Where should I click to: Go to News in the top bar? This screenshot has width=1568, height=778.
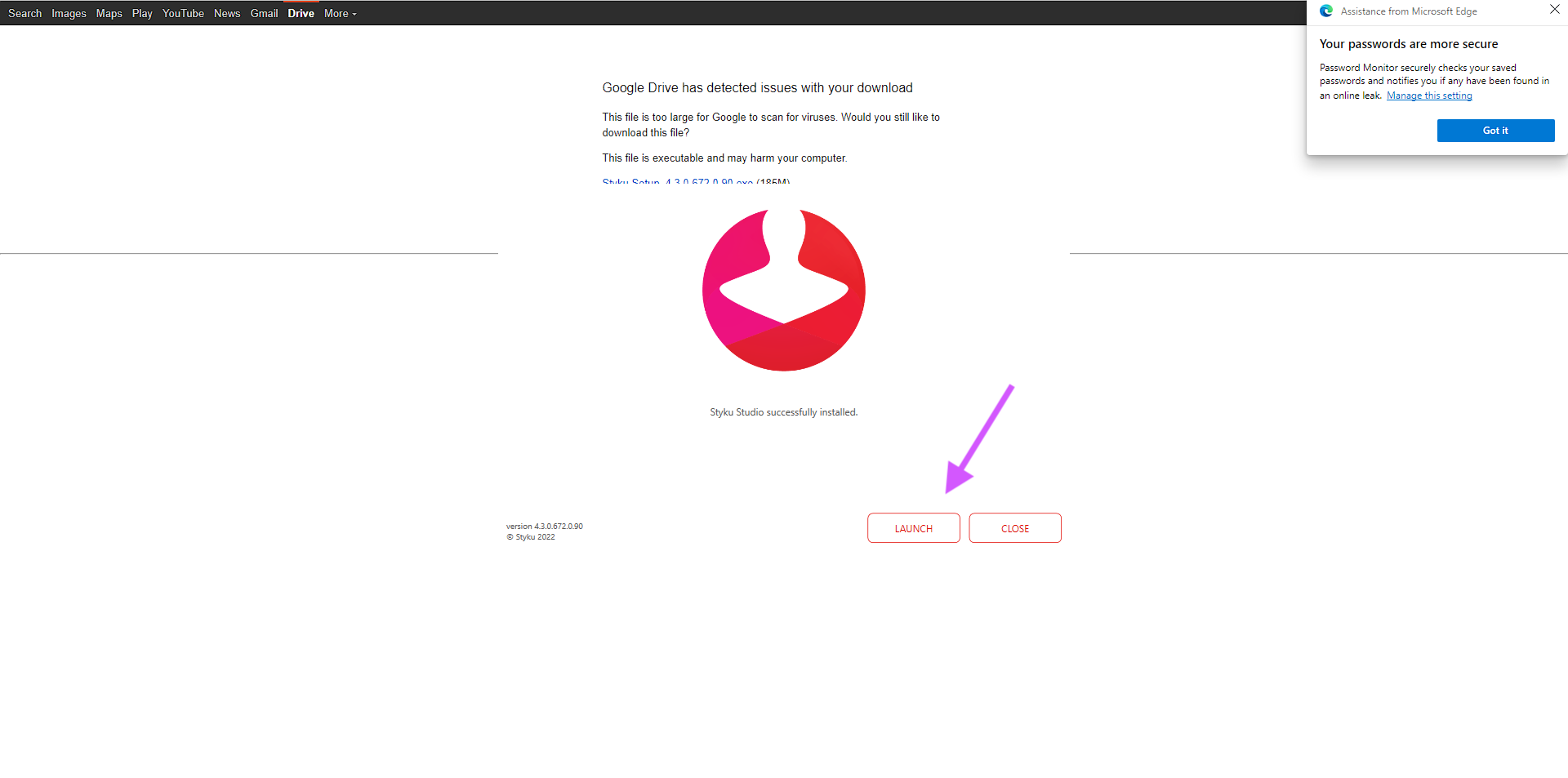[x=227, y=13]
